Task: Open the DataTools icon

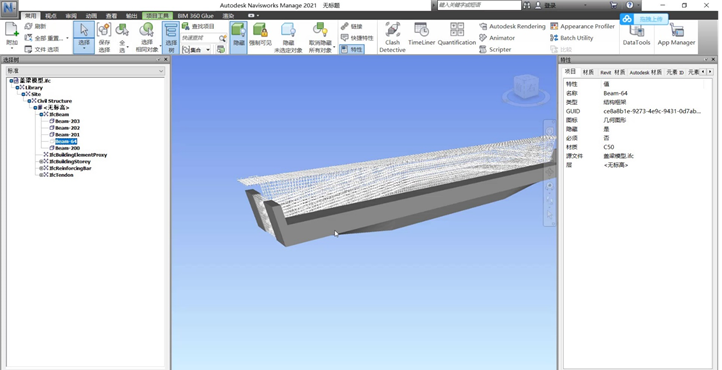Action: click(x=636, y=35)
